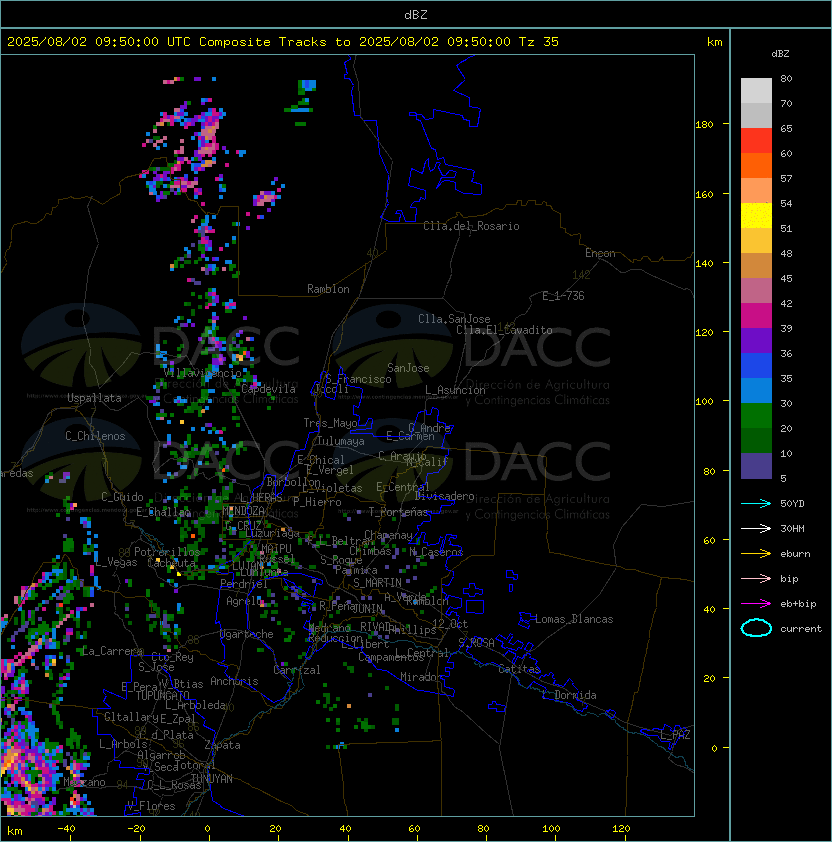The height and width of the screenshot is (842, 832).
Task: Click the '160' tick on right axis
Action: click(704, 194)
